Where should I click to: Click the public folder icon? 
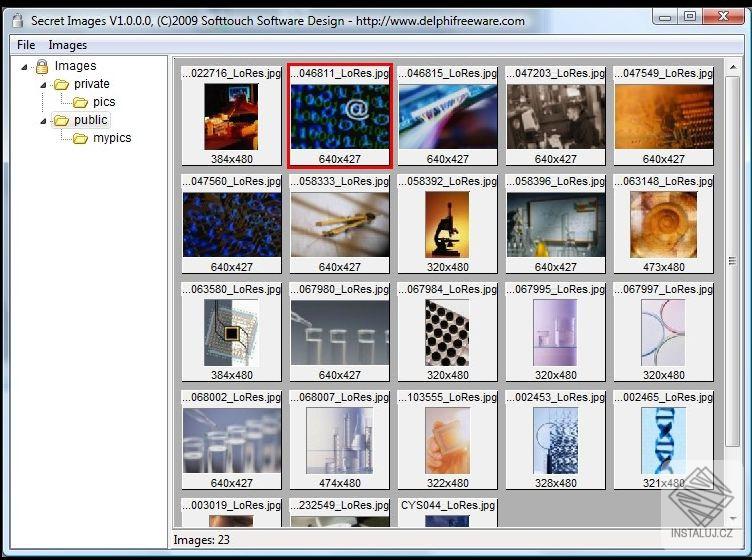pos(61,120)
